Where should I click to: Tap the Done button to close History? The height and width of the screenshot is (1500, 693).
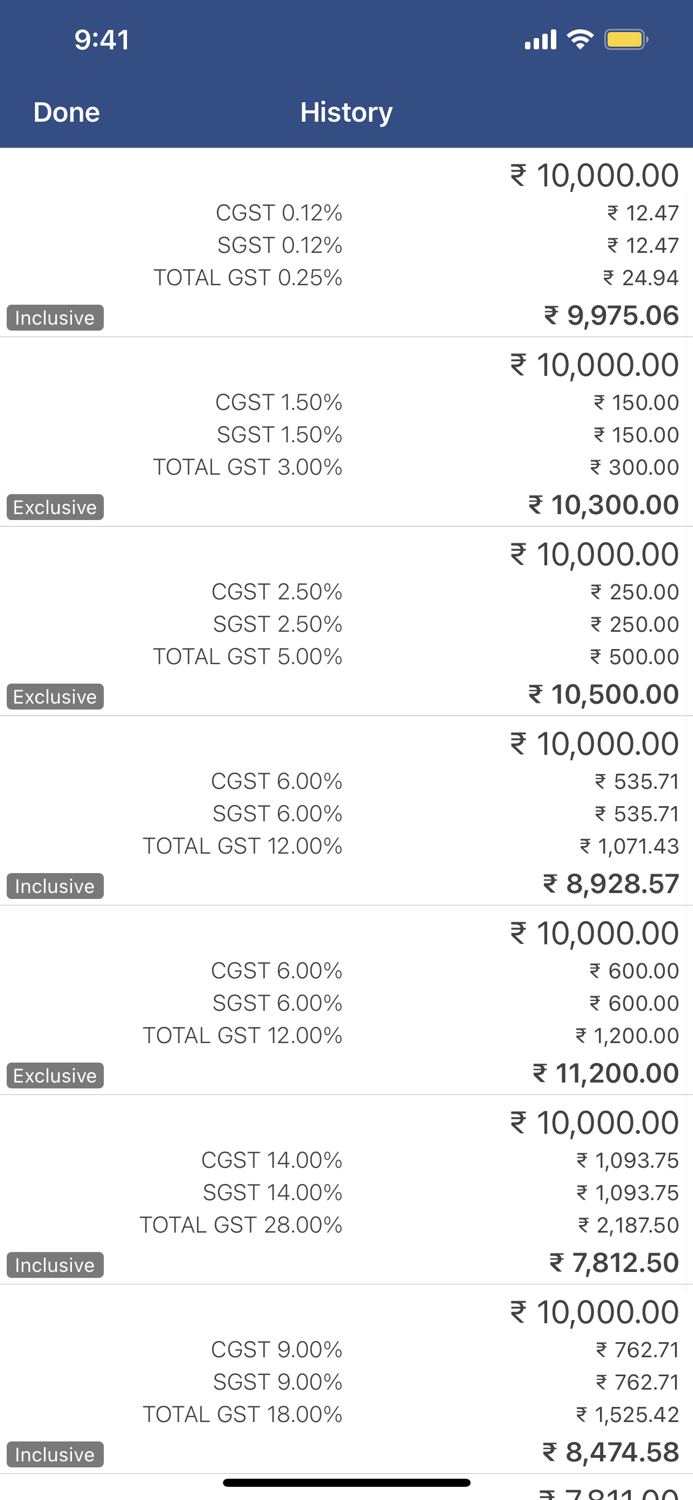pyautogui.click(x=66, y=112)
